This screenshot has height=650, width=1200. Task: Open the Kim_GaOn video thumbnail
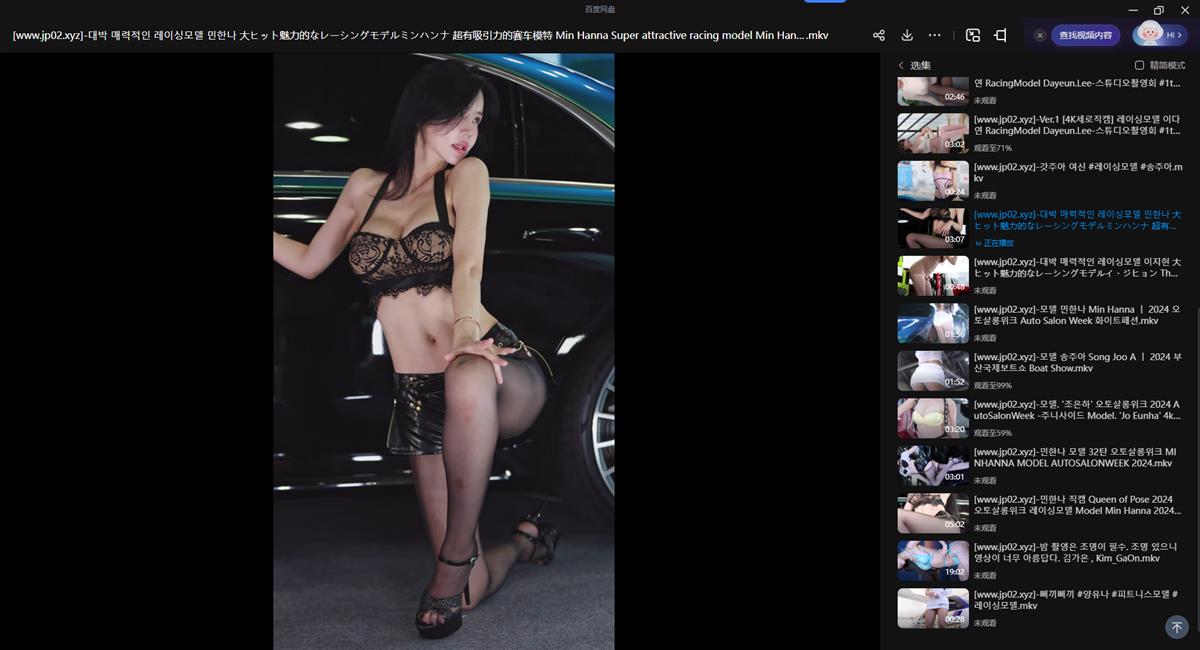933,561
